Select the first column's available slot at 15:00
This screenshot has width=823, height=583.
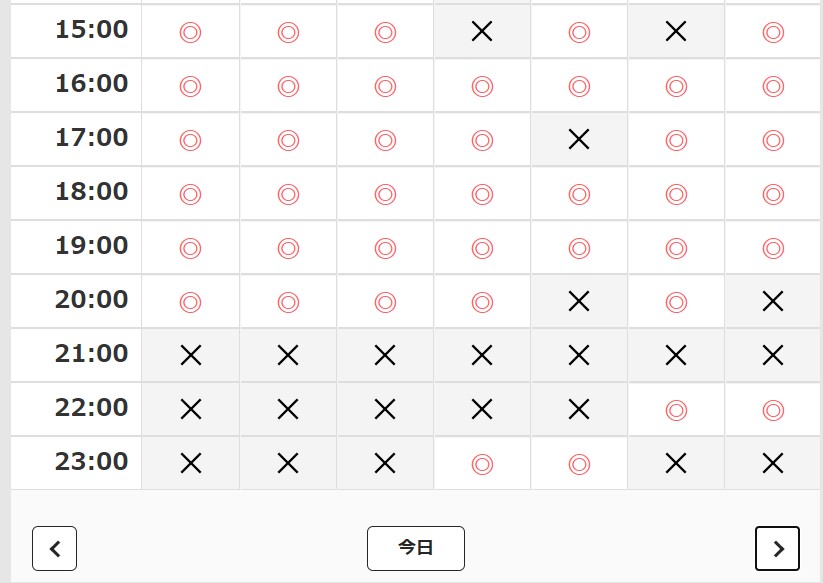point(190,31)
